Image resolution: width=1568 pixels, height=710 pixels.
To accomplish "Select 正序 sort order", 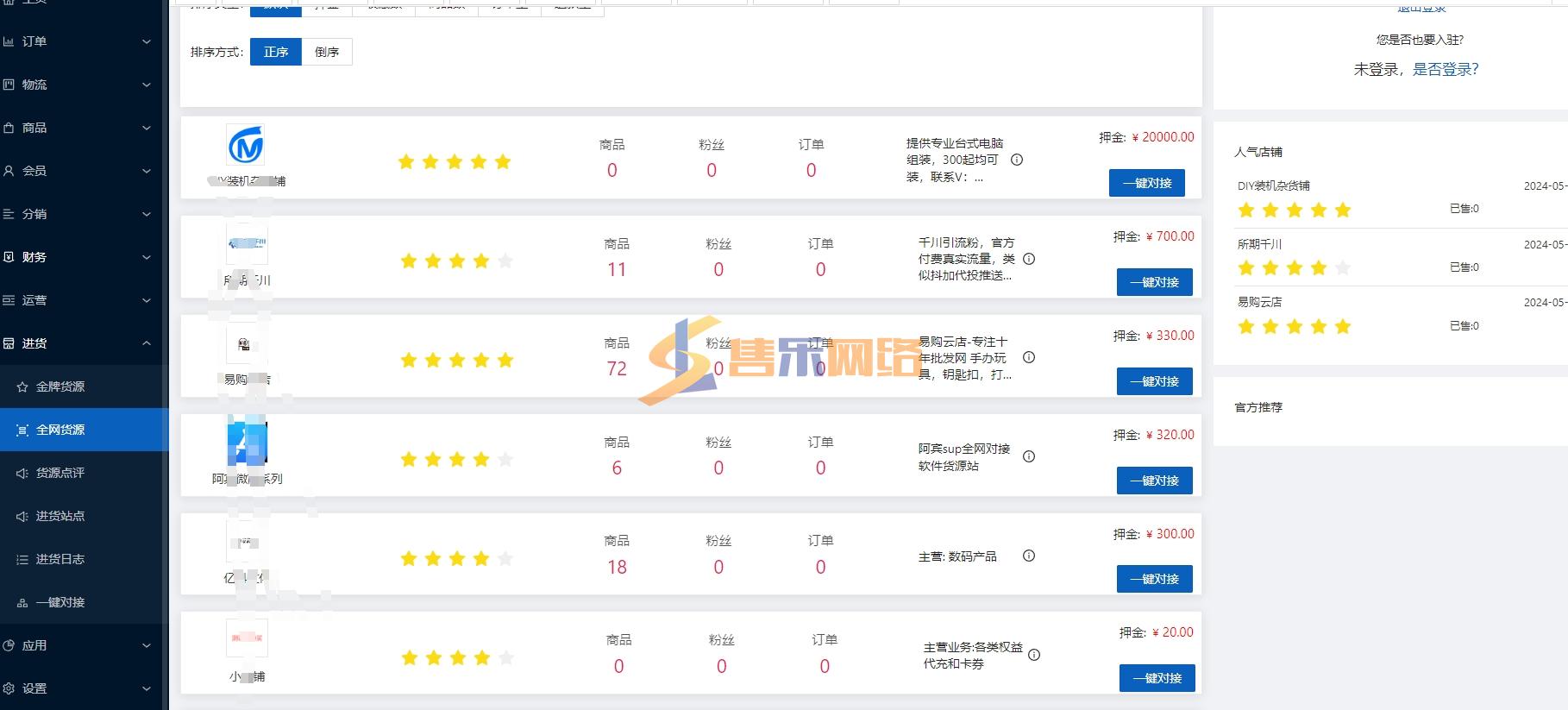I will (x=276, y=52).
